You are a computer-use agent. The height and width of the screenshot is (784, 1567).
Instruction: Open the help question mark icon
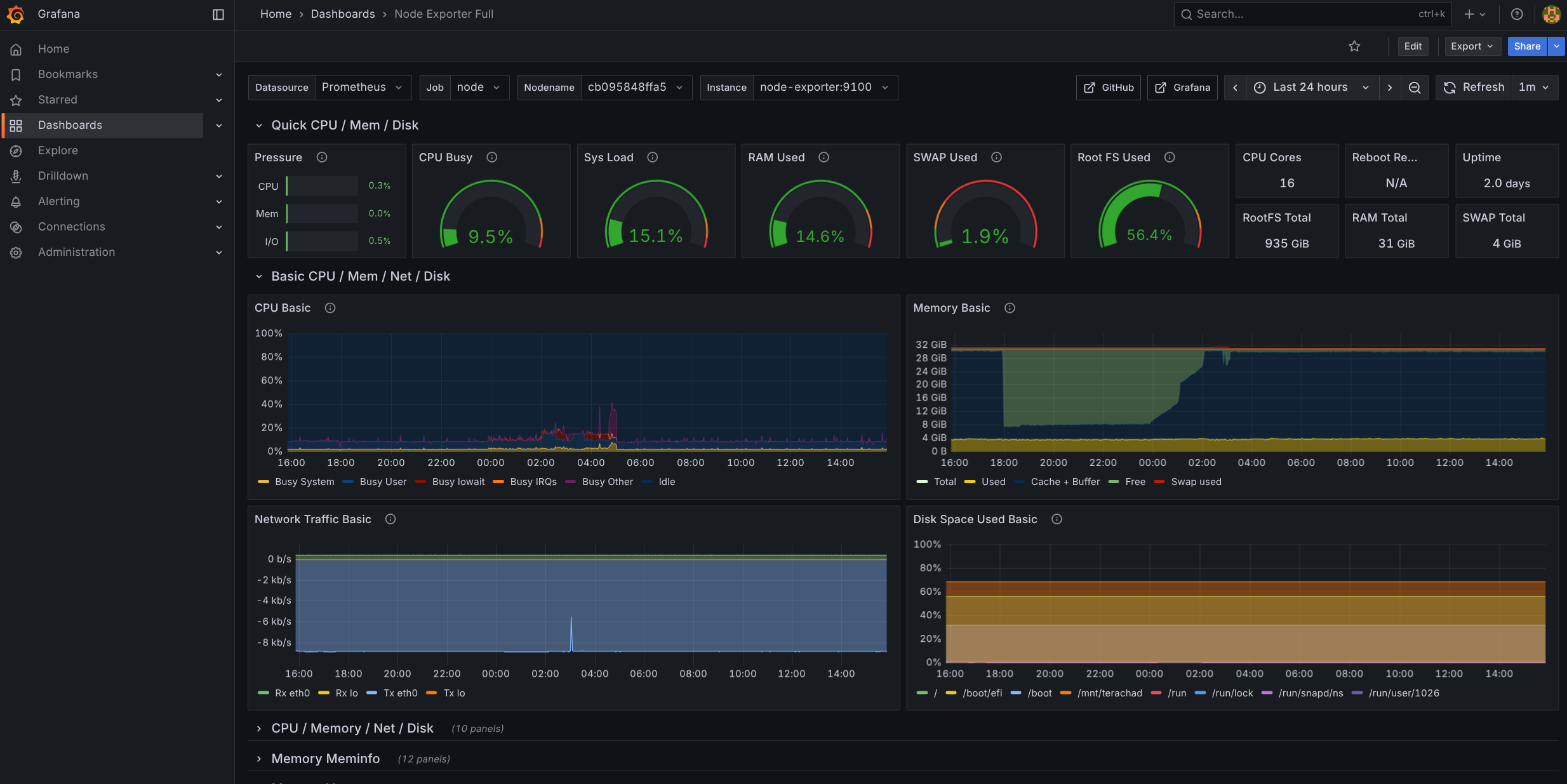click(1517, 14)
